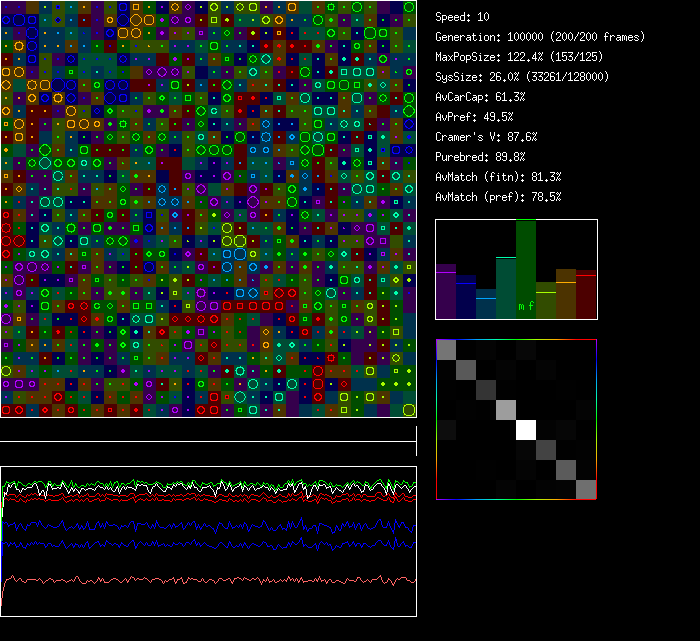Select the bottom-right gray cell of the matrix
This screenshot has height=641, width=700.
click(586, 489)
